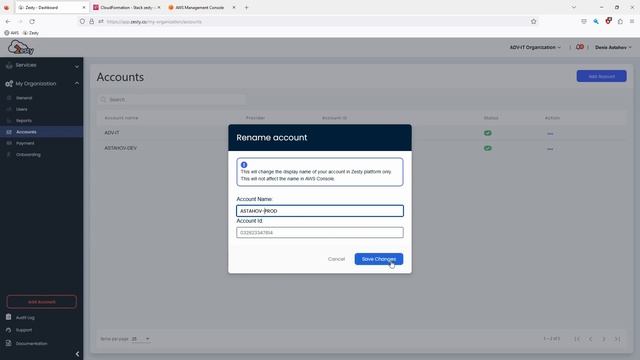Screen dimensions: 640x360
Task: Open the browser extensions puzzle icon
Action: tap(620, 22)
